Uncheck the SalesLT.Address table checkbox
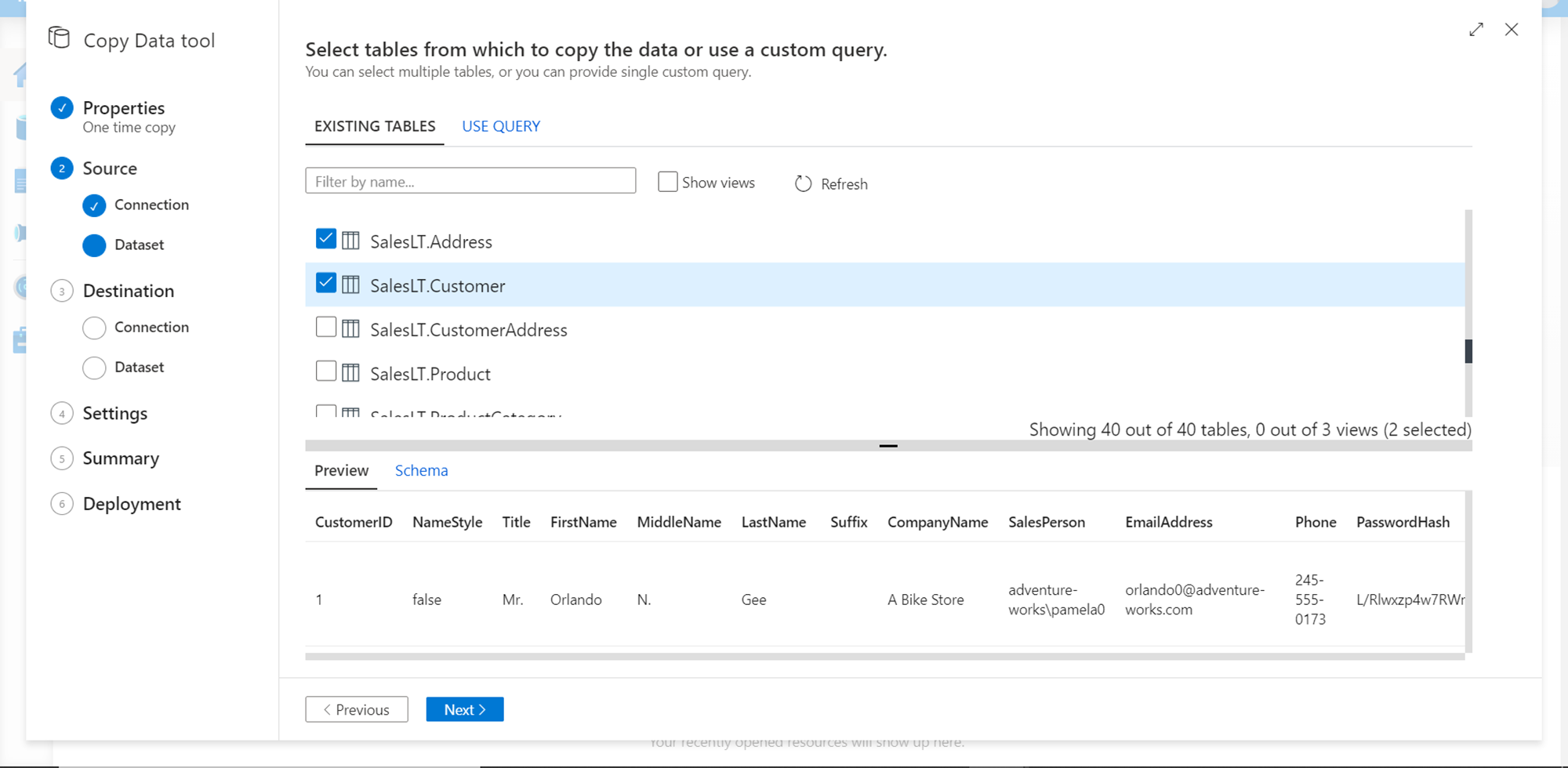 click(326, 239)
